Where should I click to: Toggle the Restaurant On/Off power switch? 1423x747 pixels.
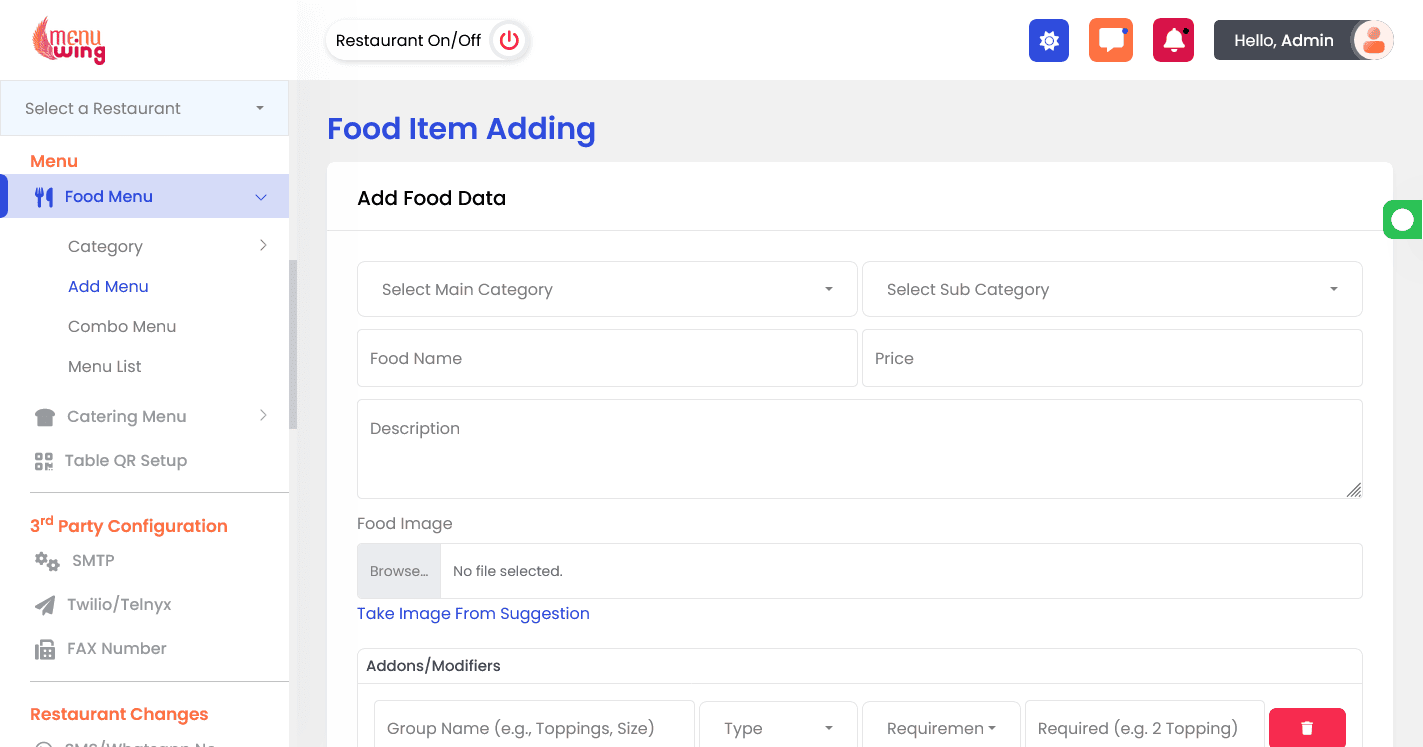(509, 41)
